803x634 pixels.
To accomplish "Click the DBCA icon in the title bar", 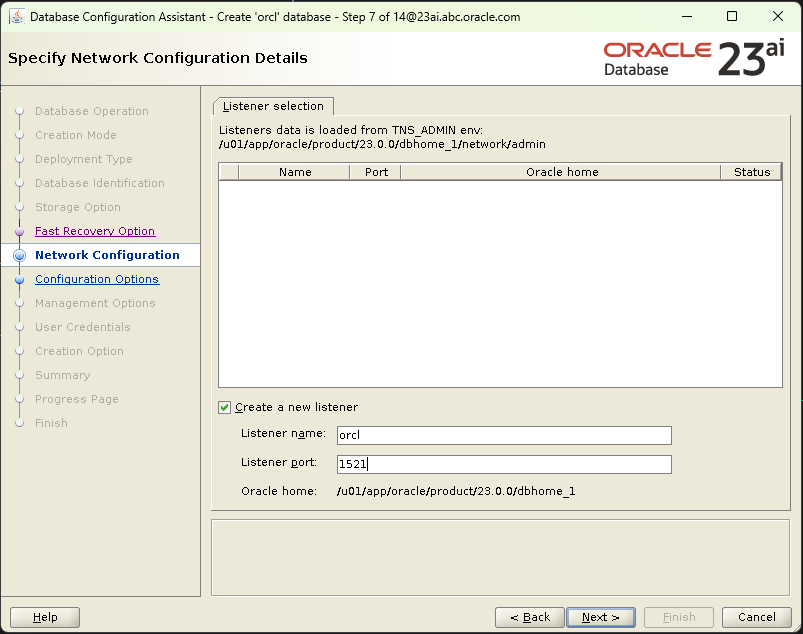I will (18, 16).
